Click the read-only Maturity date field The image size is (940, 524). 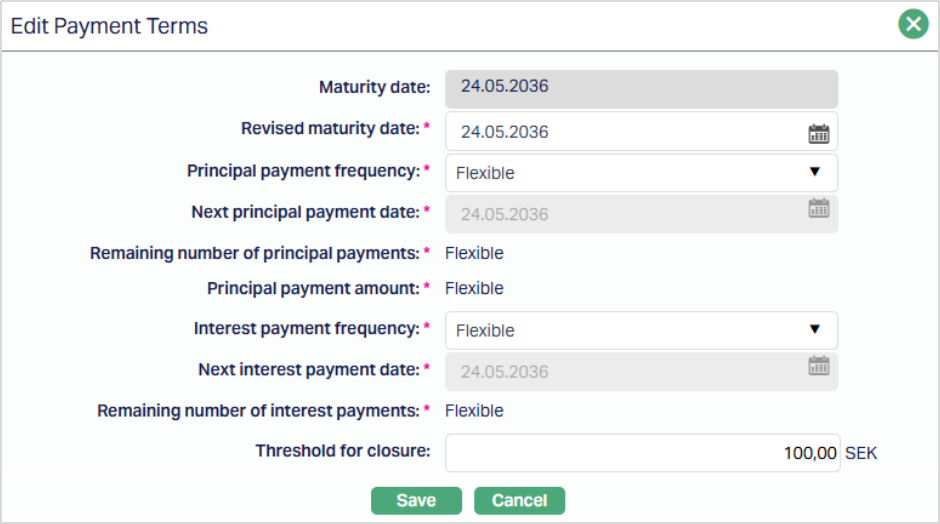[641, 88]
